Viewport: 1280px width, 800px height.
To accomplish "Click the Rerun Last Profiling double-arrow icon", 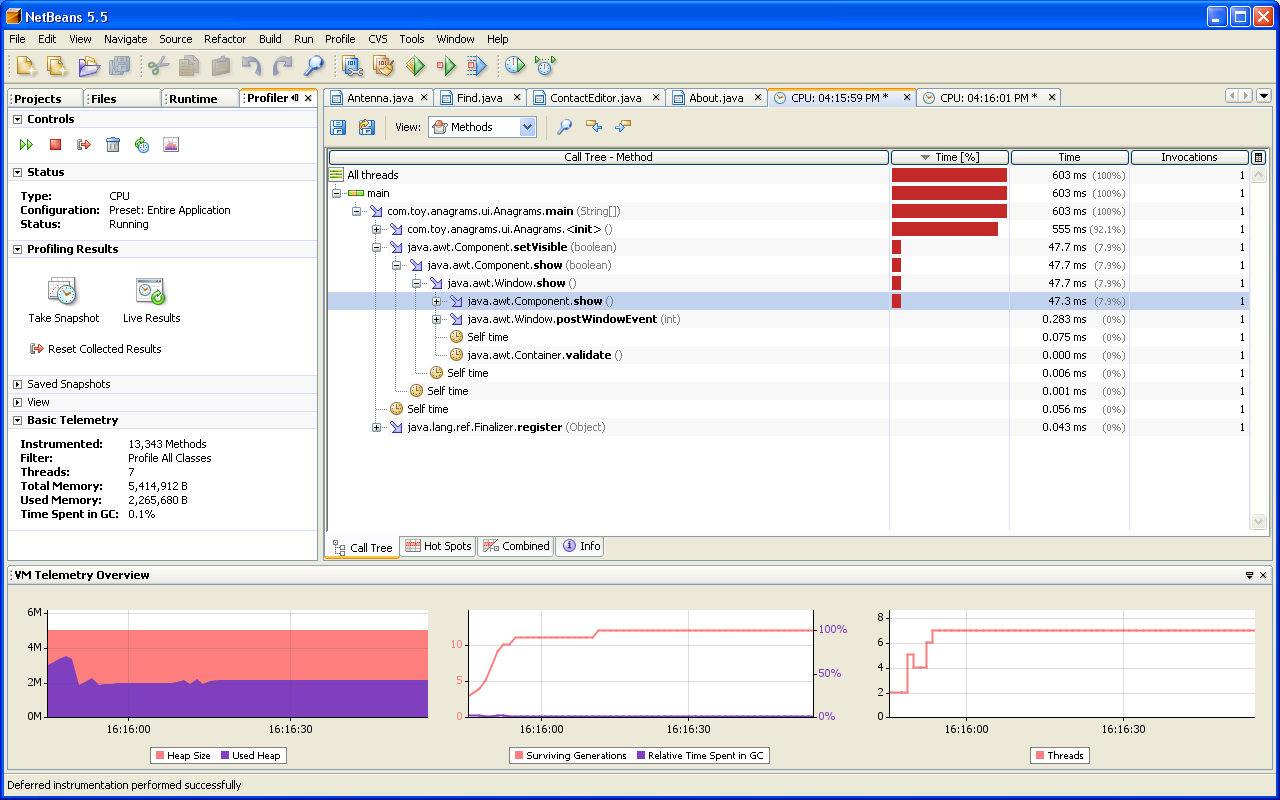I will pyautogui.click(x=26, y=145).
